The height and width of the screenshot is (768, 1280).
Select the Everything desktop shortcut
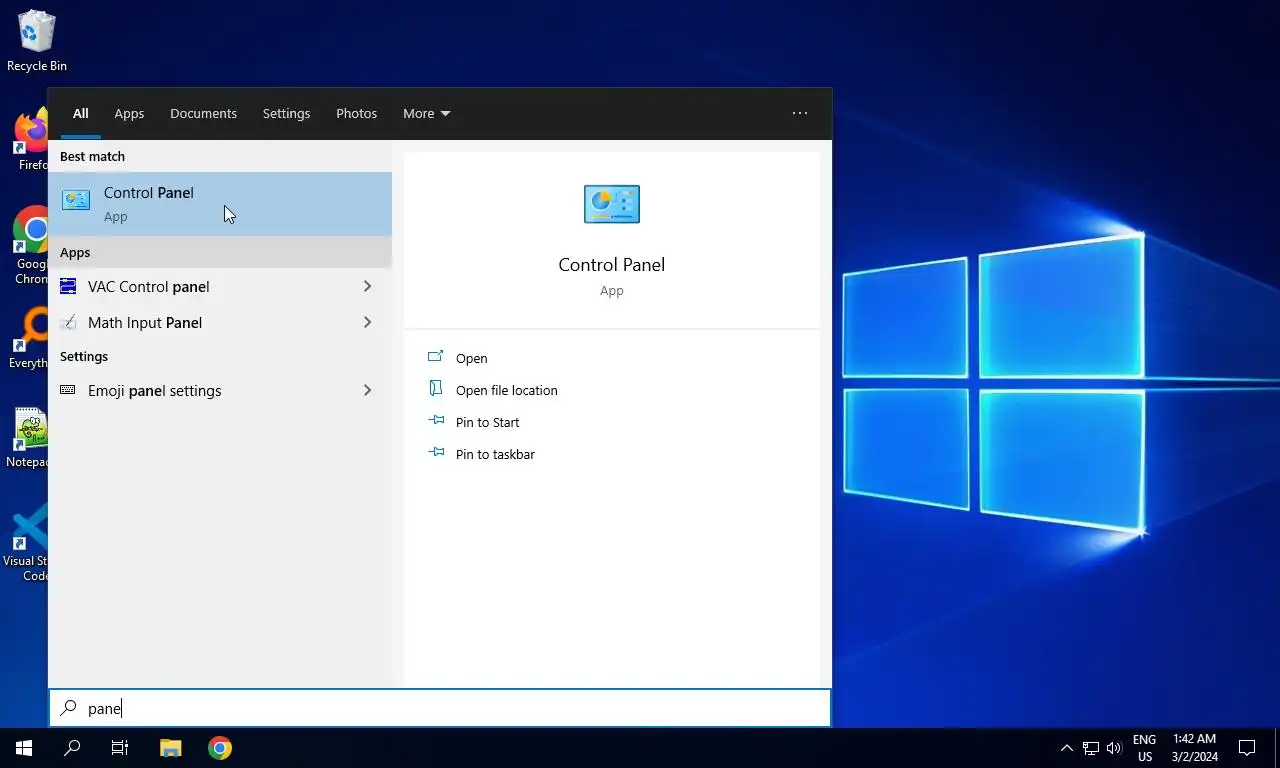pos(28,338)
